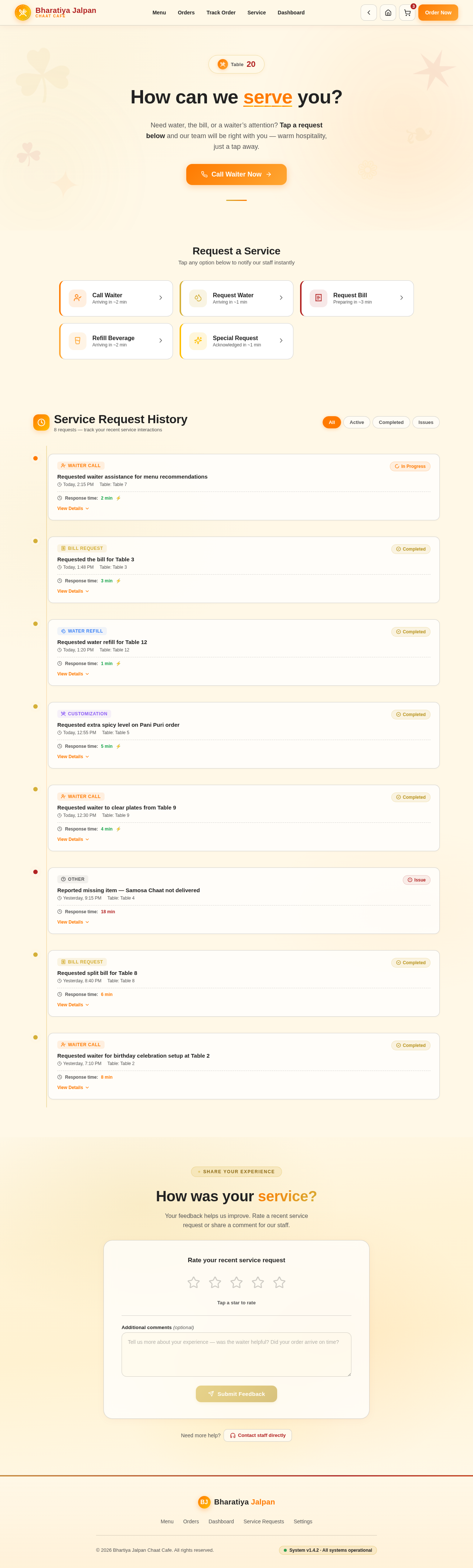Filter history by Completed requests
The height and width of the screenshot is (1568, 473).
(x=391, y=422)
